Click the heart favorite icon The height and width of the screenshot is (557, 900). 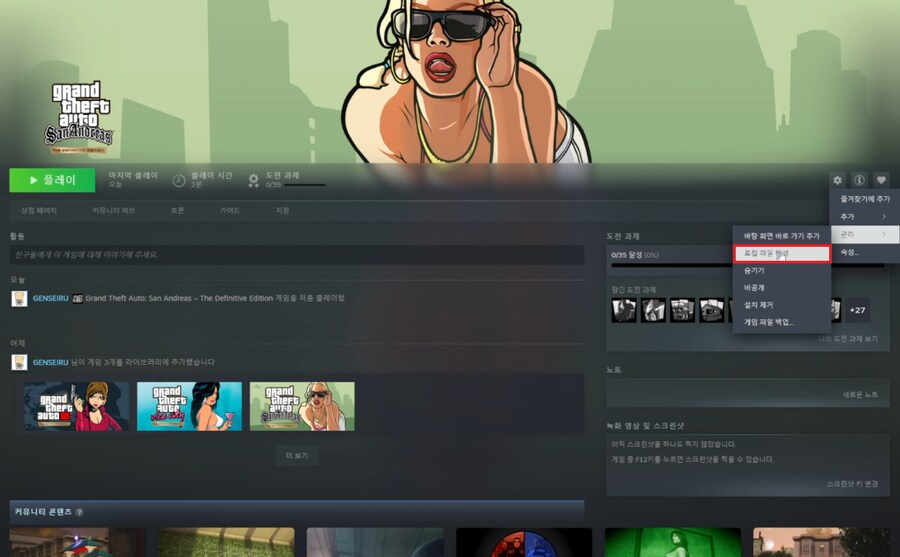click(881, 180)
